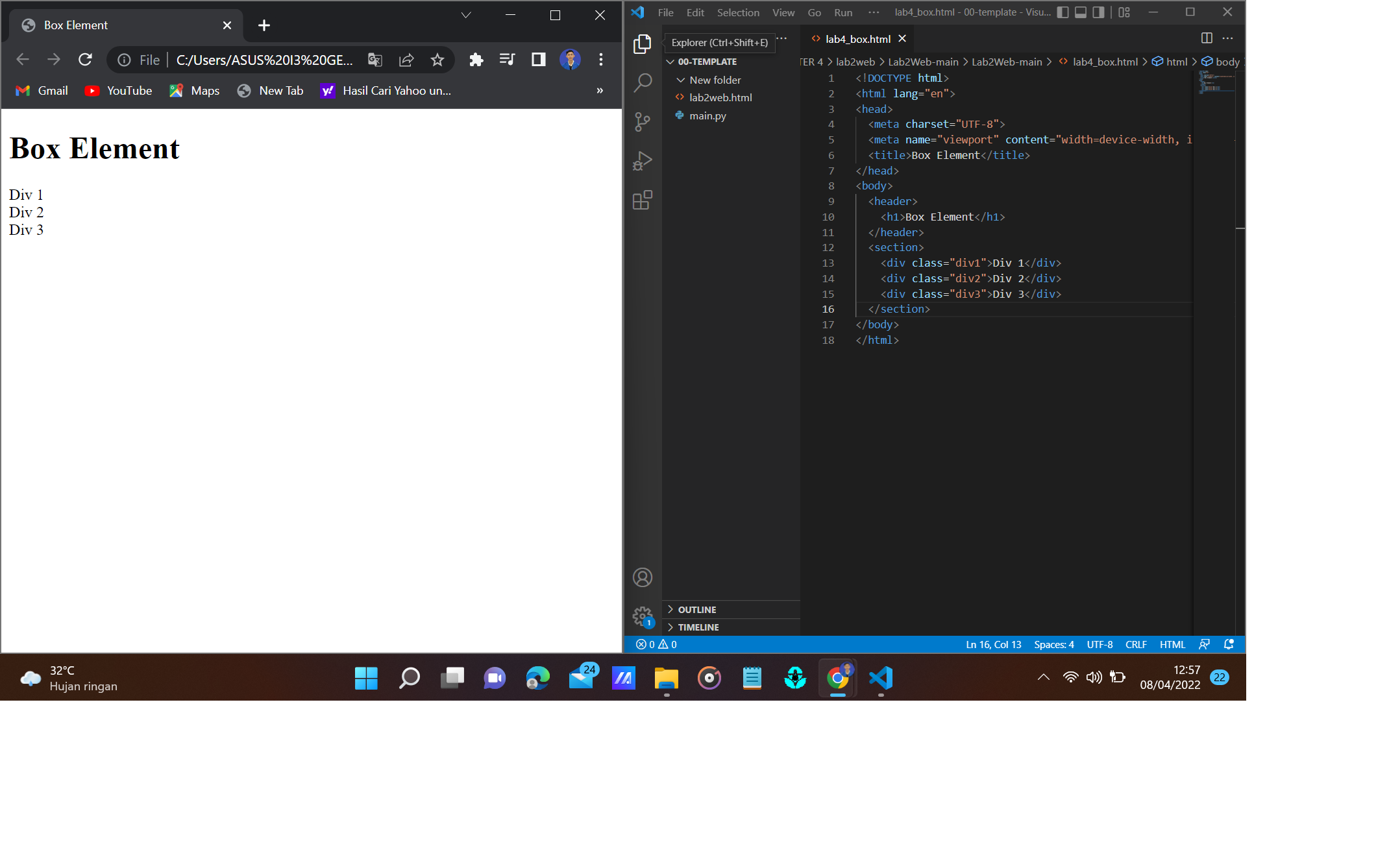Screen dimensions: 1389x868
Task: Open the Edit menu in VS Code
Action: tap(695, 12)
